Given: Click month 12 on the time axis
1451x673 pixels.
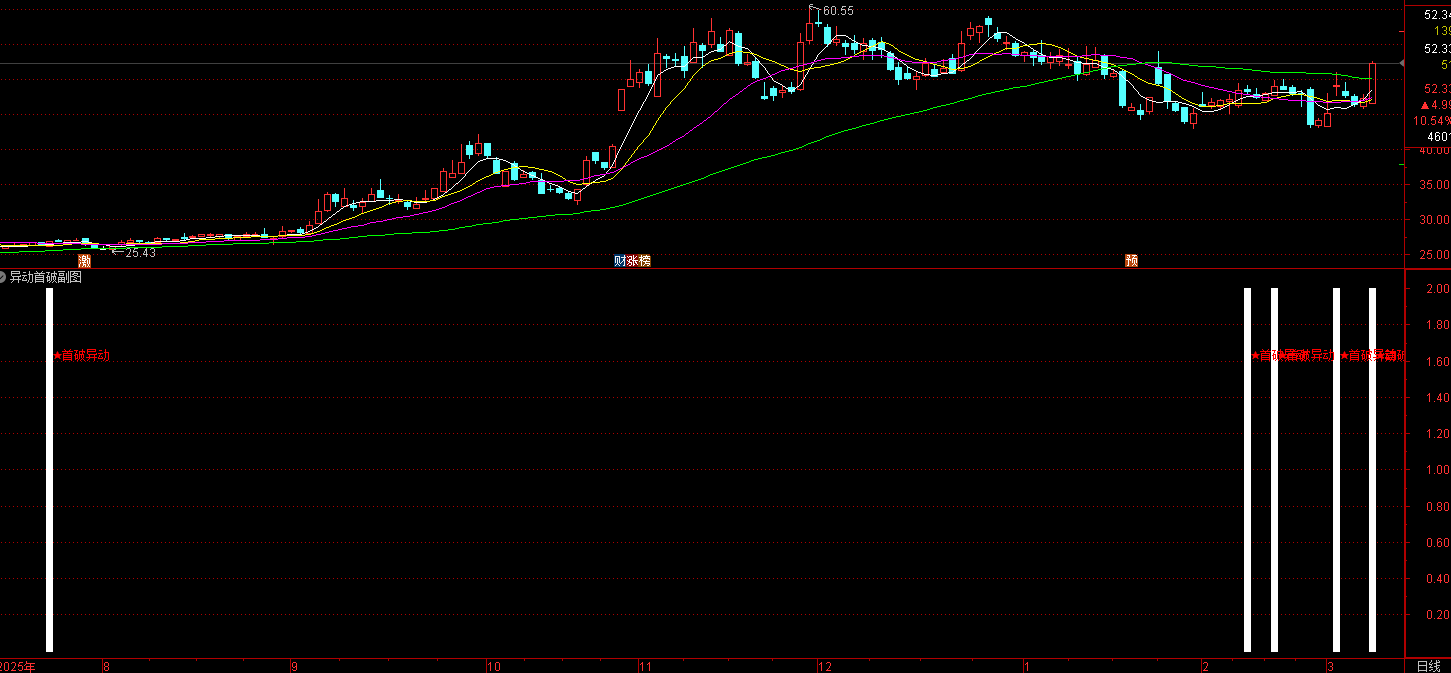Looking at the screenshot, I should [825, 666].
